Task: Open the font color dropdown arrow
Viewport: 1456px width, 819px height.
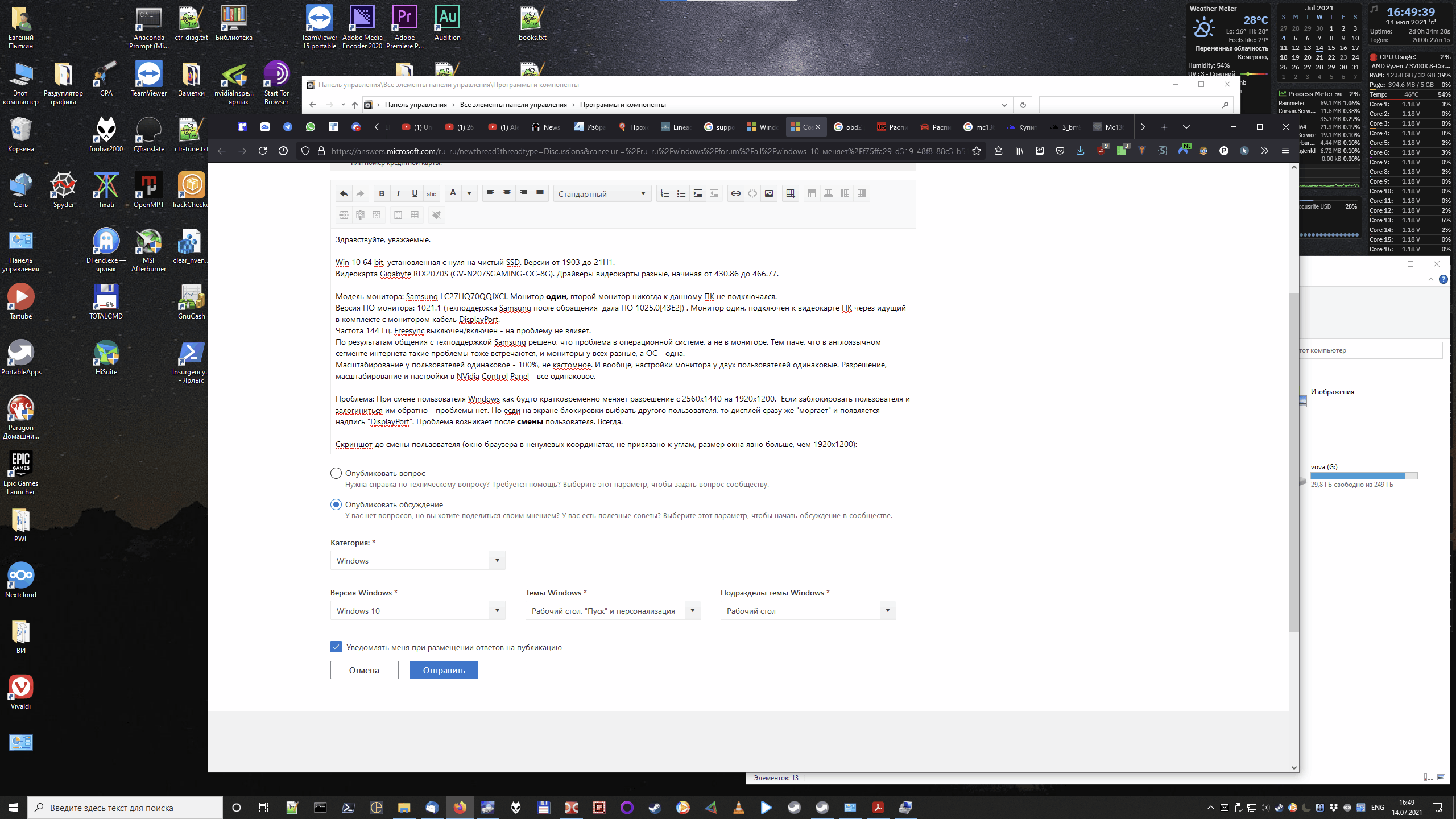Action: point(469,193)
